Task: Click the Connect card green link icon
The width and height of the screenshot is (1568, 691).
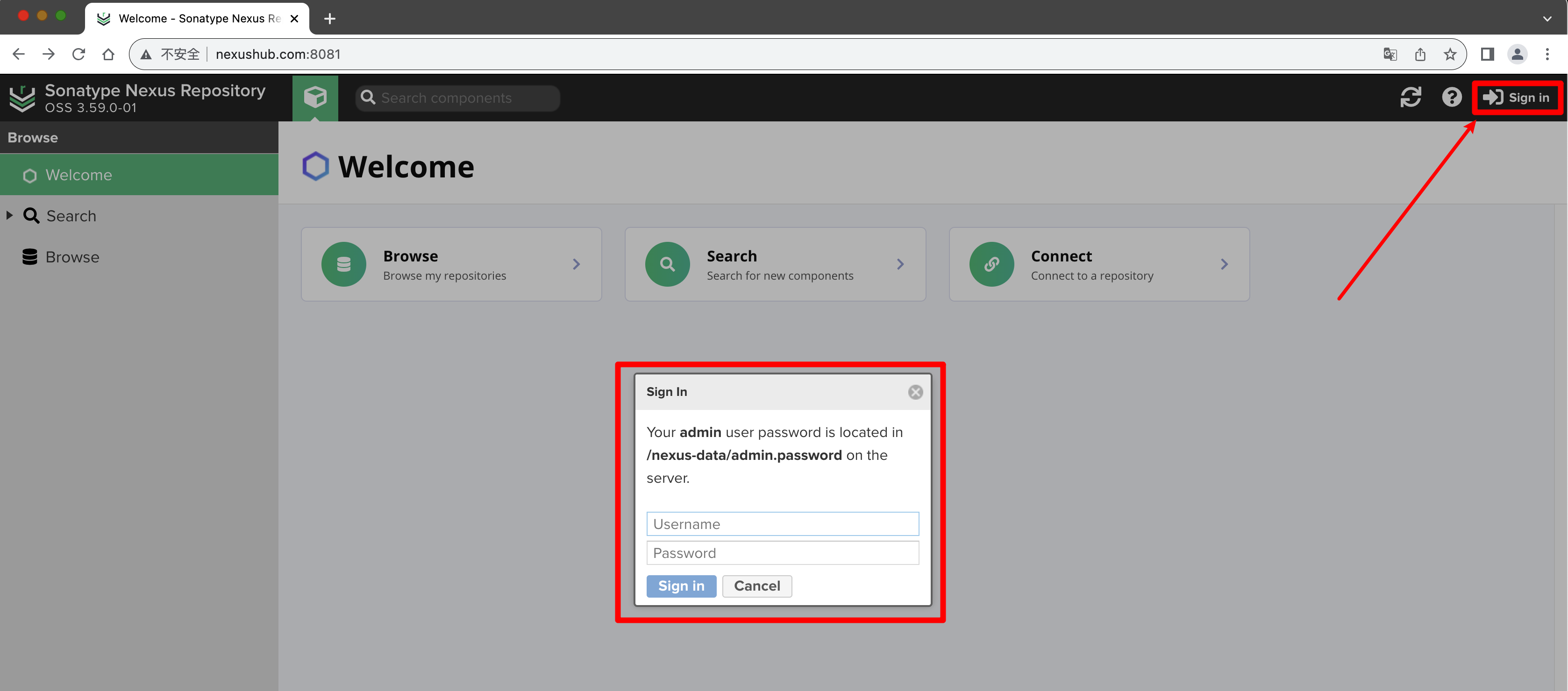Action: [991, 264]
